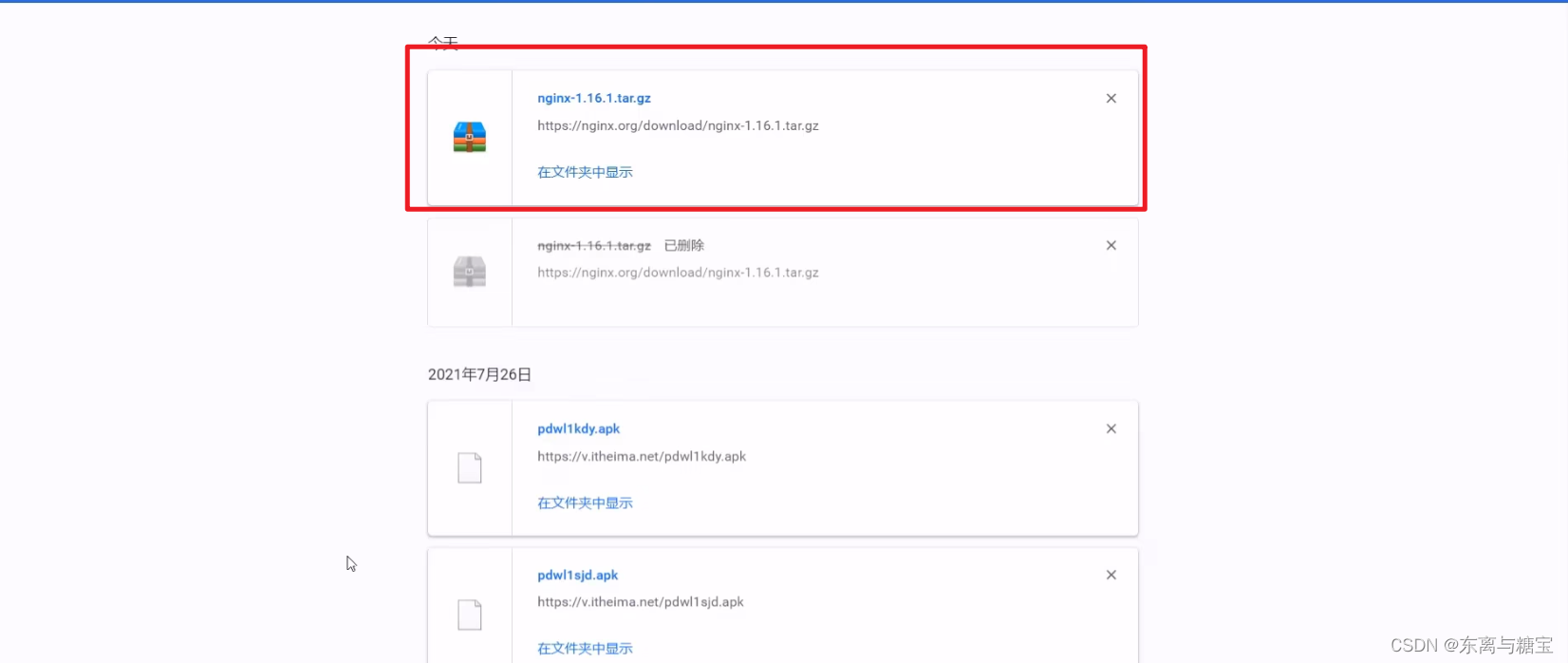Show pdwl1sjd.apk in folder
Screen dimensions: 1568x663
click(x=585, y=649)
